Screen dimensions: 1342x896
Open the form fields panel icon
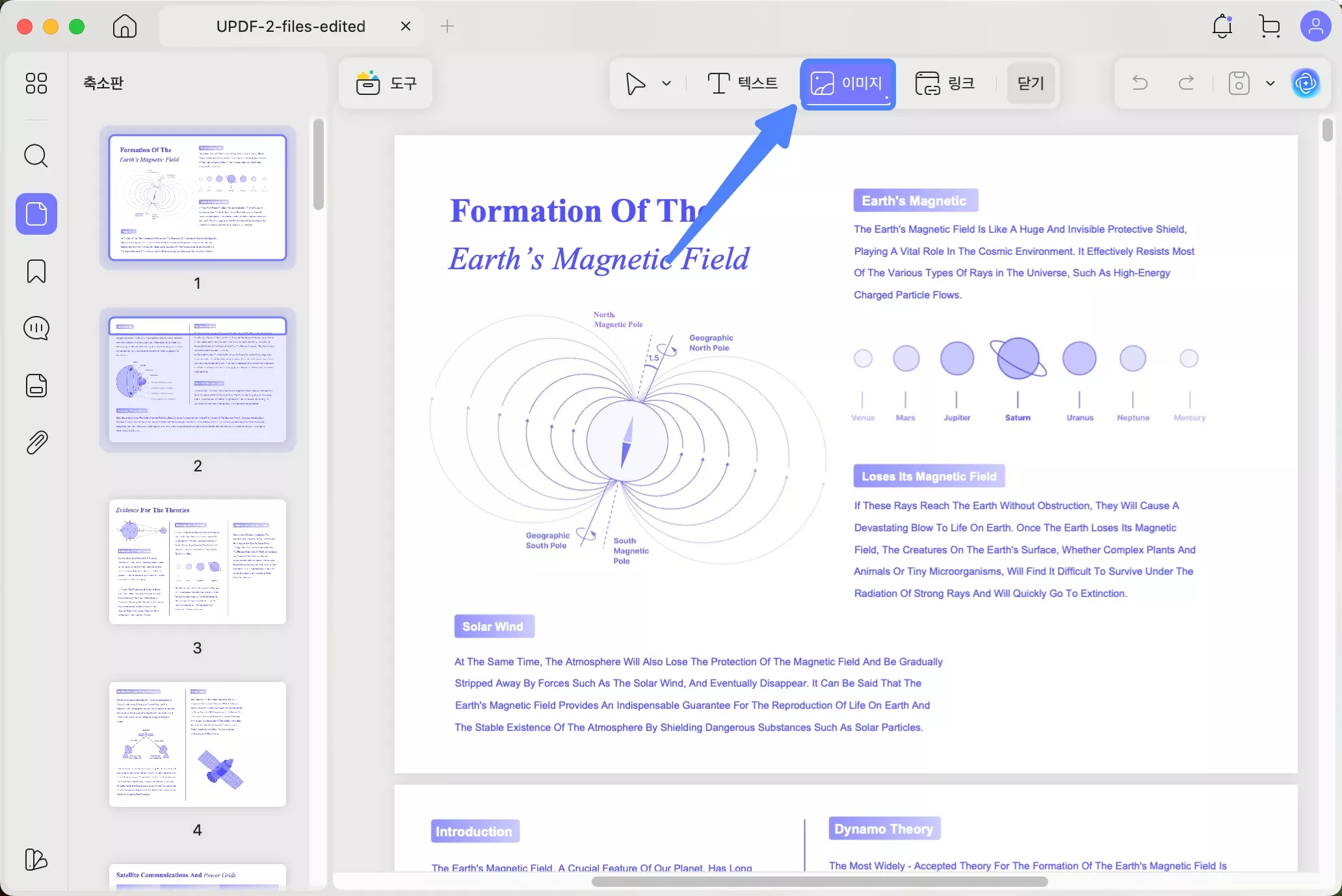pyautogui.click(x=36, y=386)
